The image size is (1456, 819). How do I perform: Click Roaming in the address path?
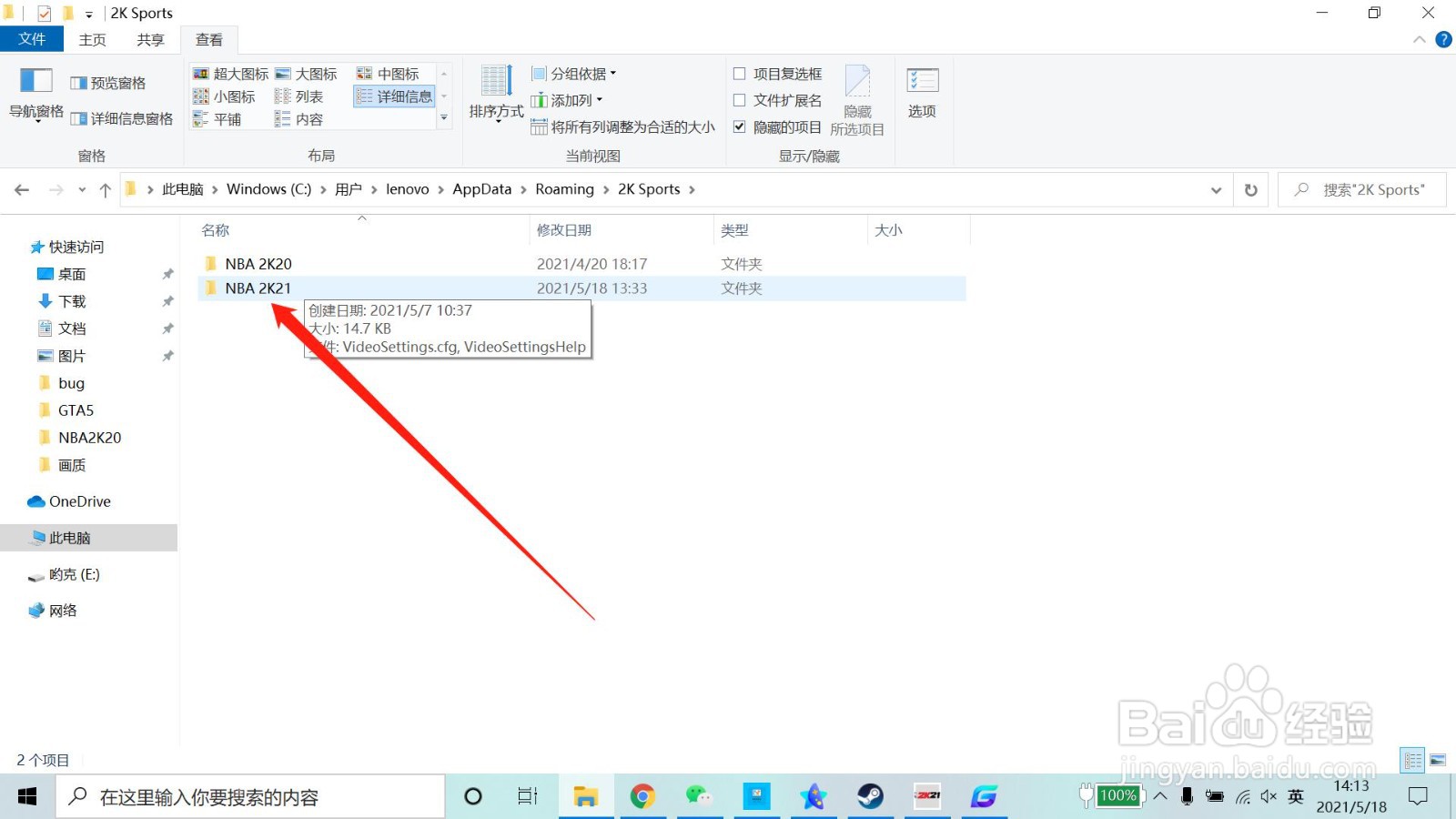[x=564, y=189]
